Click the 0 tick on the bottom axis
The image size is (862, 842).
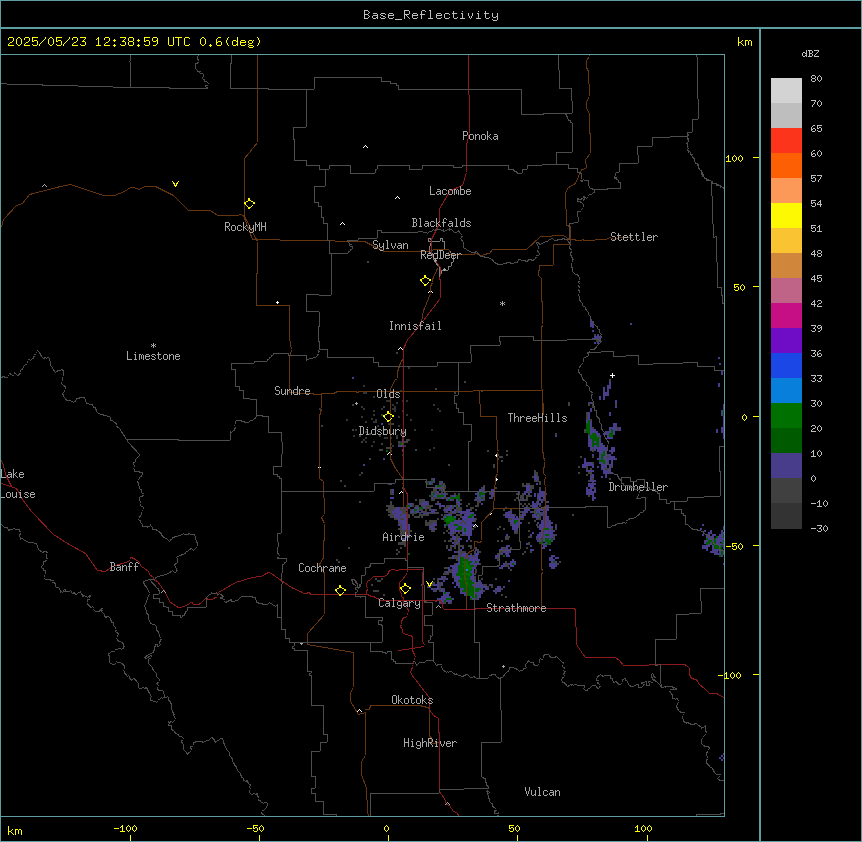(386, 828)
